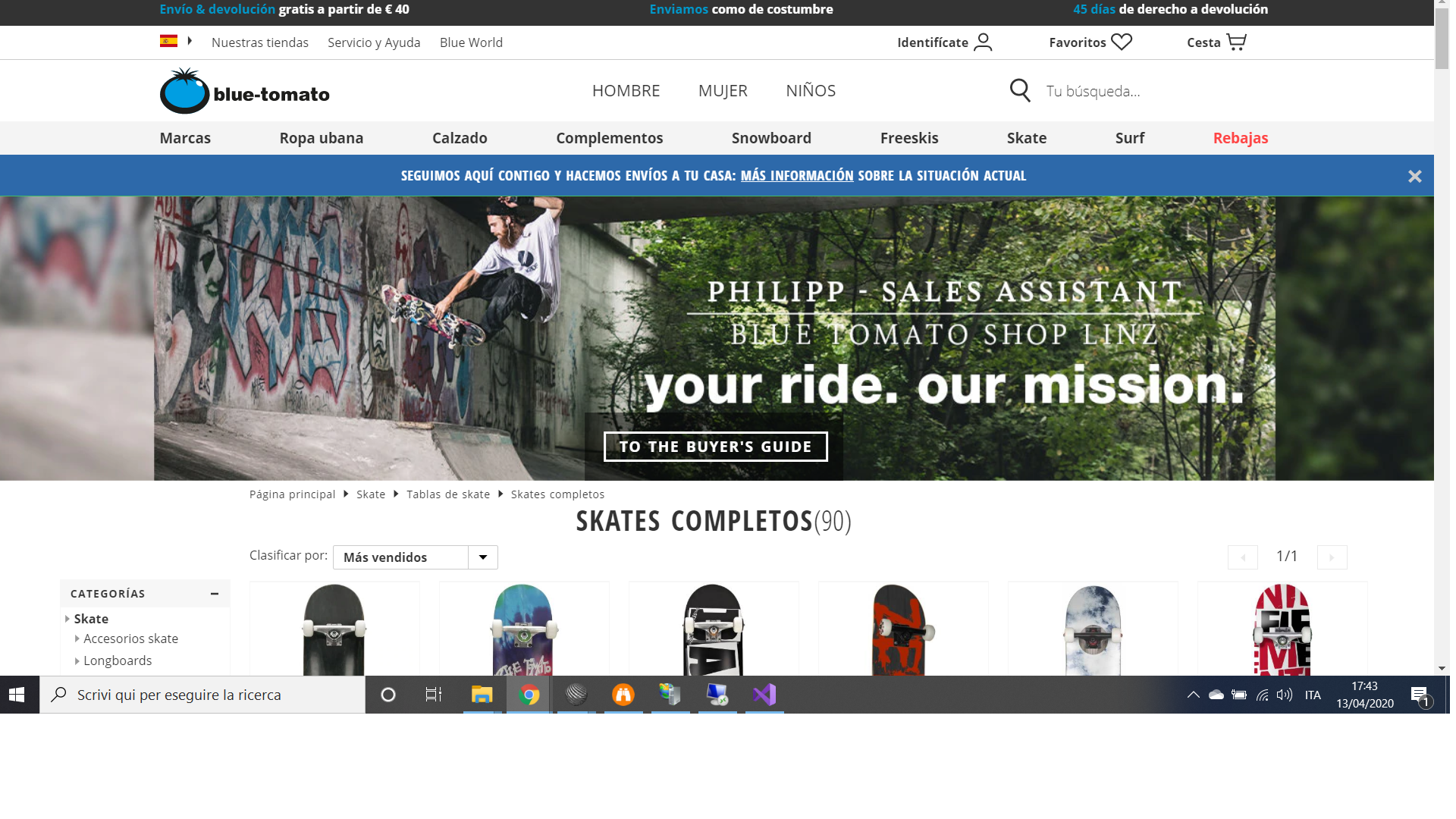Open Nuestras tiendas link
Screen dimensions: 1456x819
260,42
